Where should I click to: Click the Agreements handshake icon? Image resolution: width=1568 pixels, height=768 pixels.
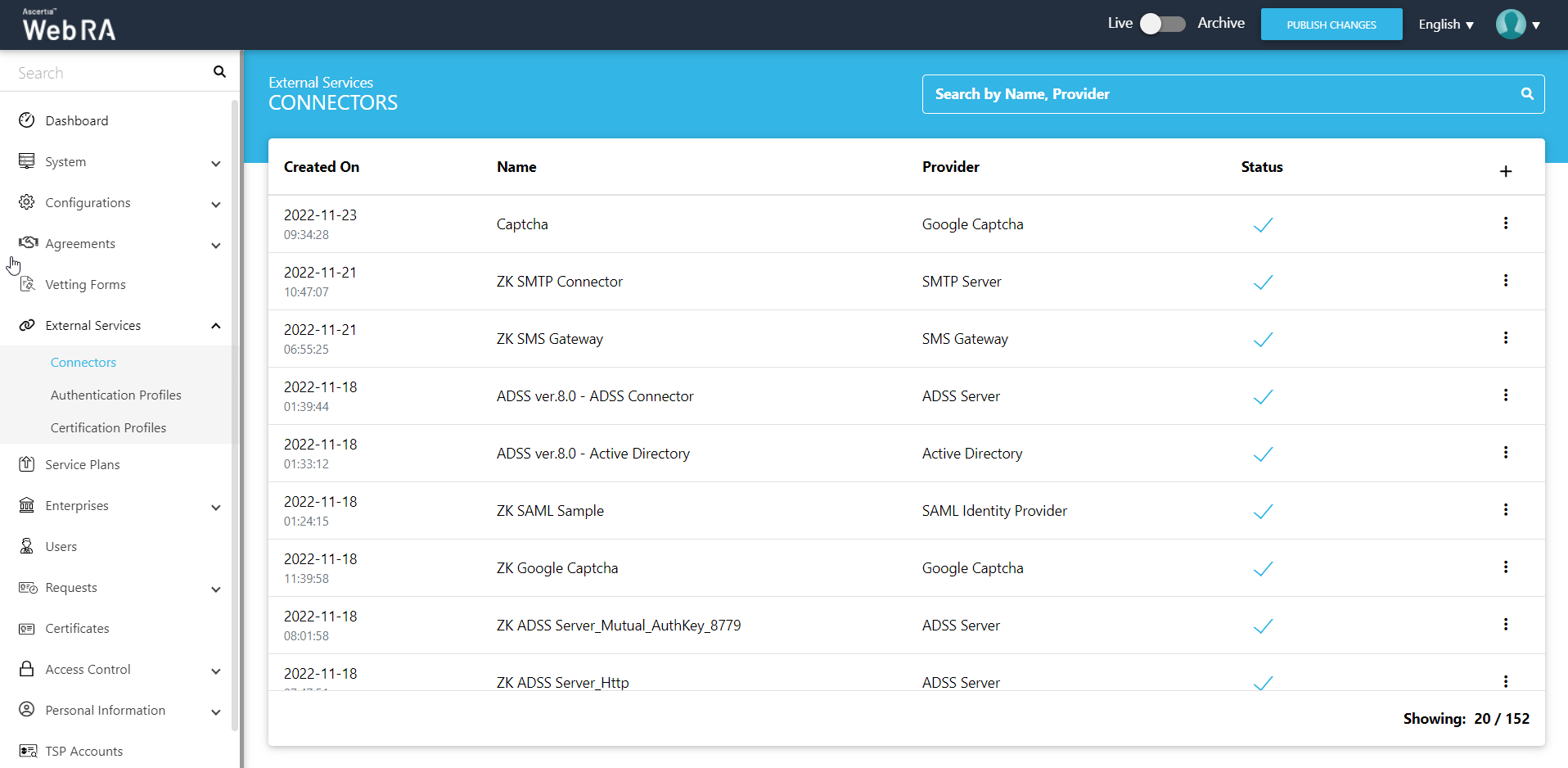[x=28, y=242]
